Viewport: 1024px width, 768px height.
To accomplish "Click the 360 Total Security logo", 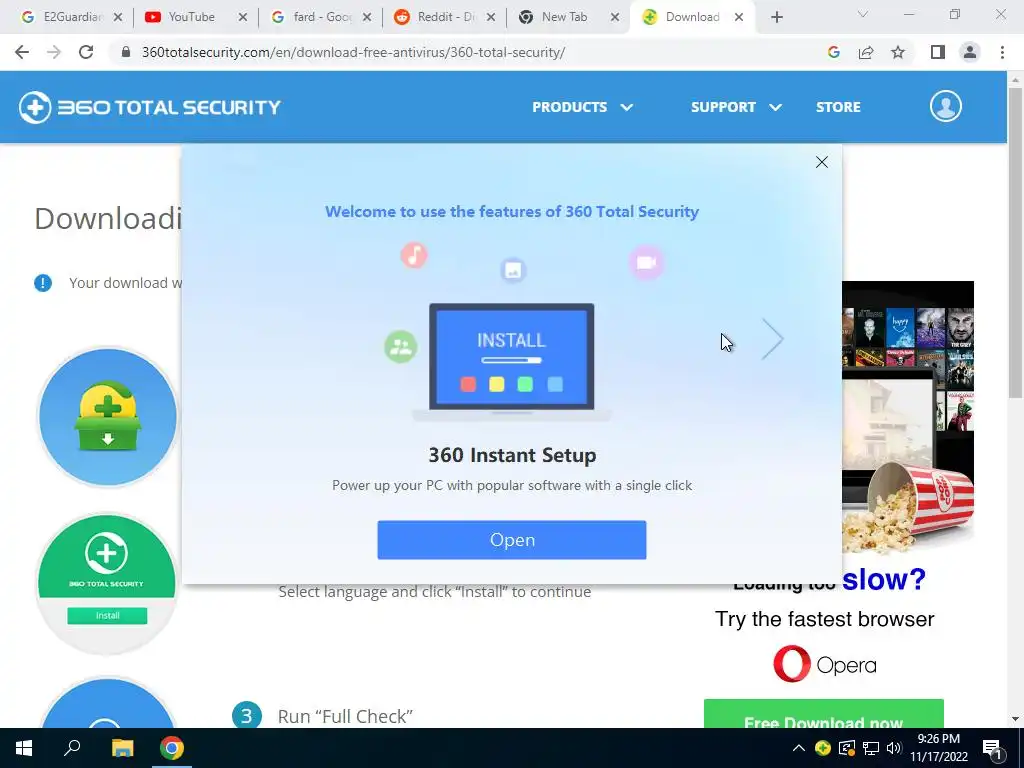I will [x=150, y=107].
